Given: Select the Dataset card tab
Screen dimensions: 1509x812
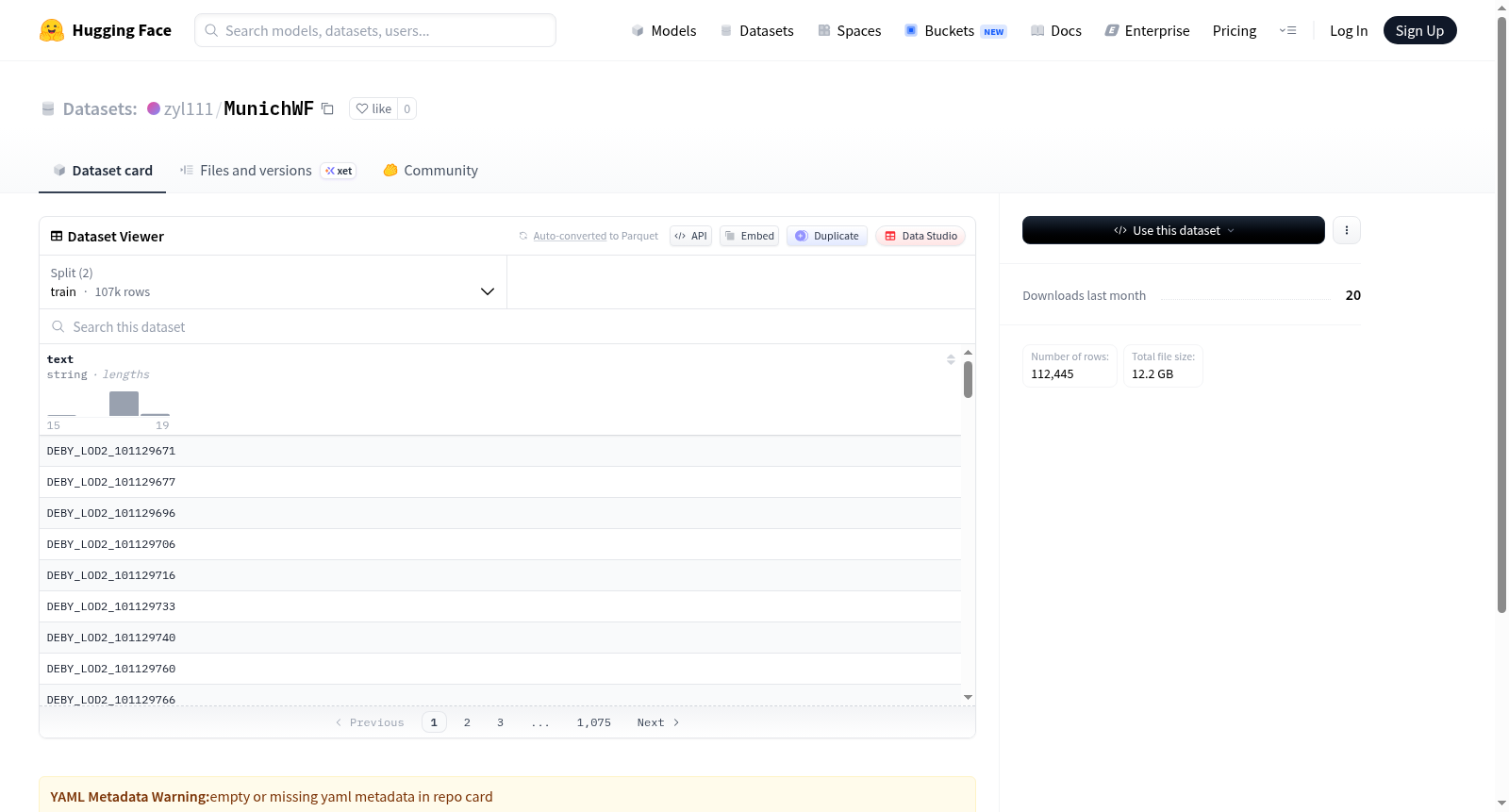Looking at the screenshot, I should tap(102, 171).
